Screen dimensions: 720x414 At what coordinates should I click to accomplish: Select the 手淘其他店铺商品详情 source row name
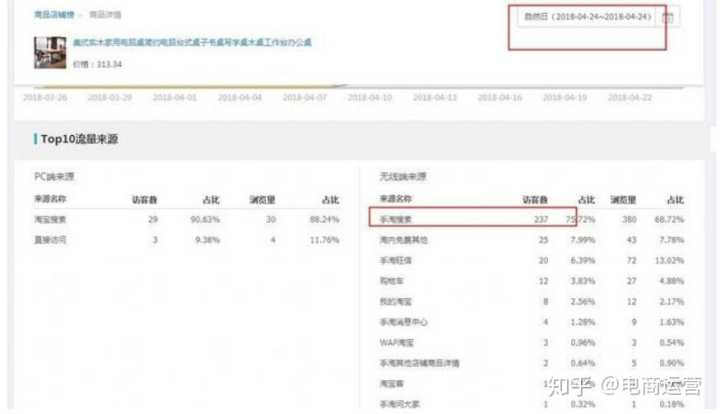click(420, 363)
